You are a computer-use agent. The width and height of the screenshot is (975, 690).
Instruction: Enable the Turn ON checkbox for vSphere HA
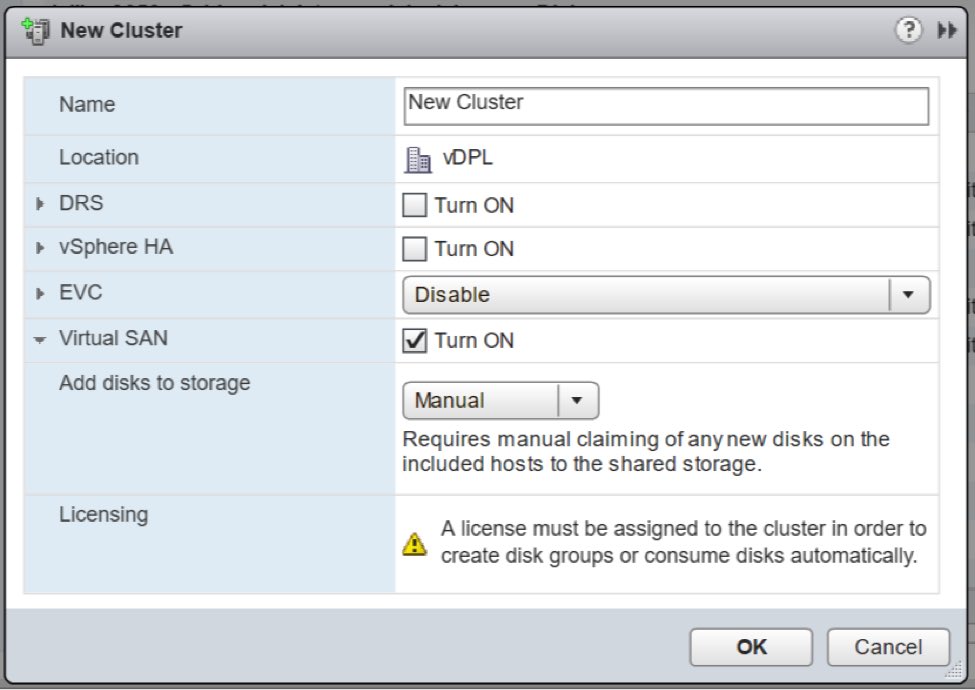click(x=415, y=249)
